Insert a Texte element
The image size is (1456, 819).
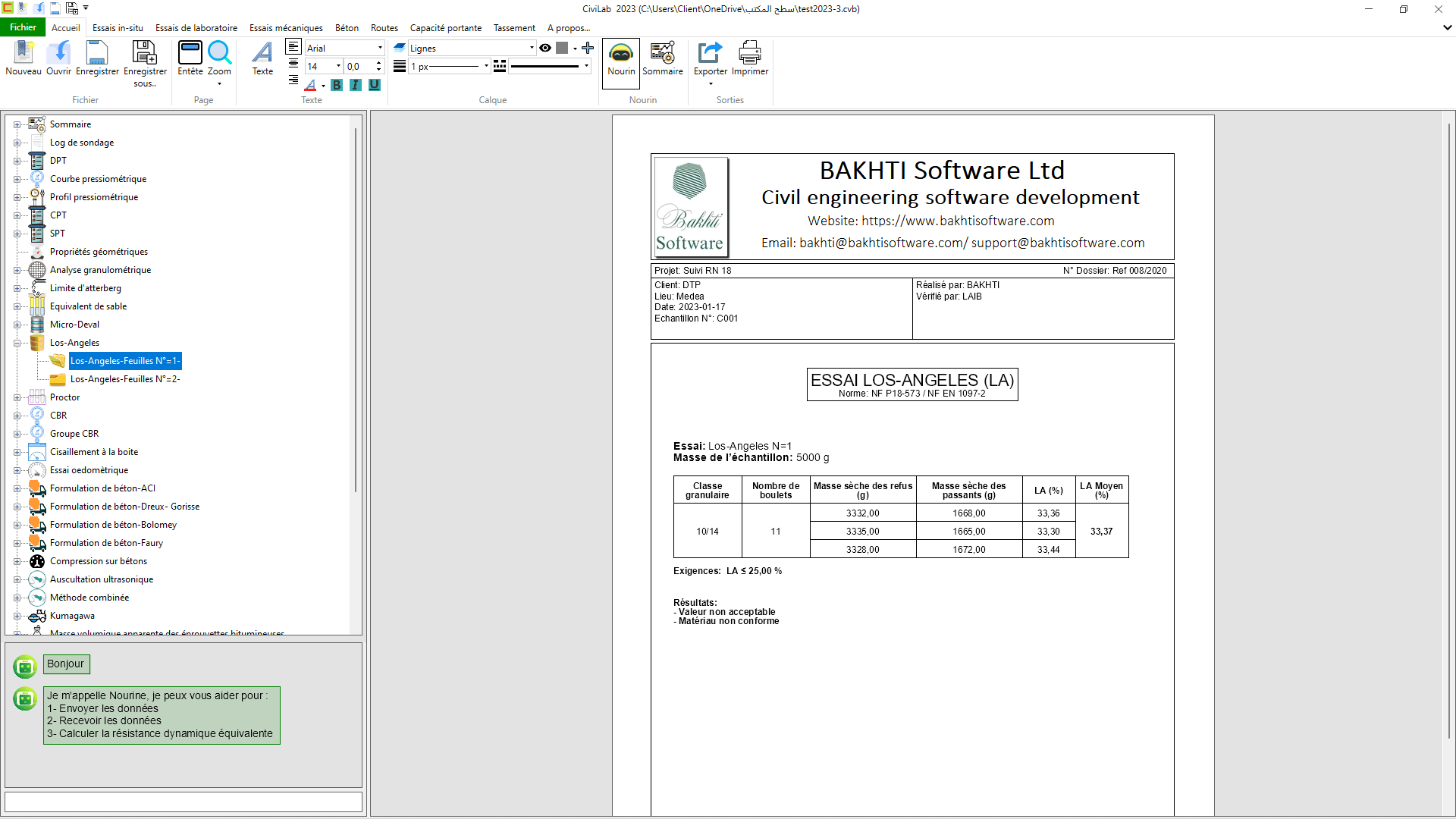(x=262, y=58)
